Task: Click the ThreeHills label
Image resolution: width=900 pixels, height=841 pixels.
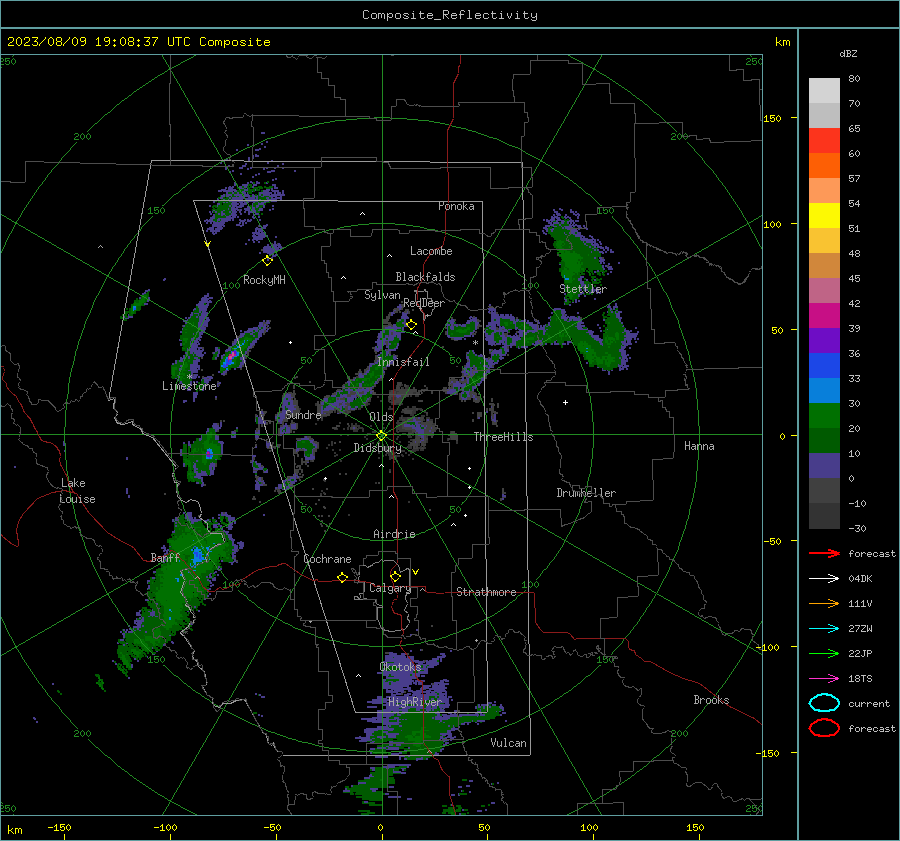Action: click(503, 437)
